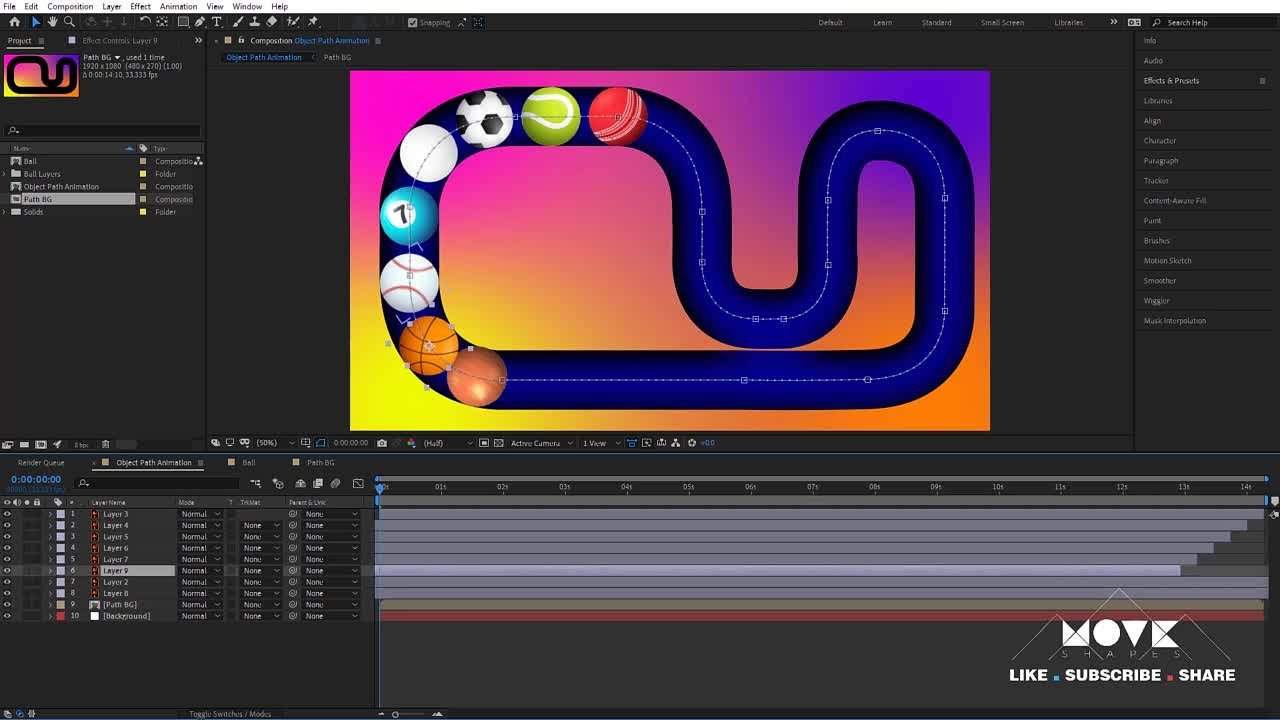The image size is (1280, 720).
Task: Toggle visibility of Layer 3
Action: pos(7,513)
